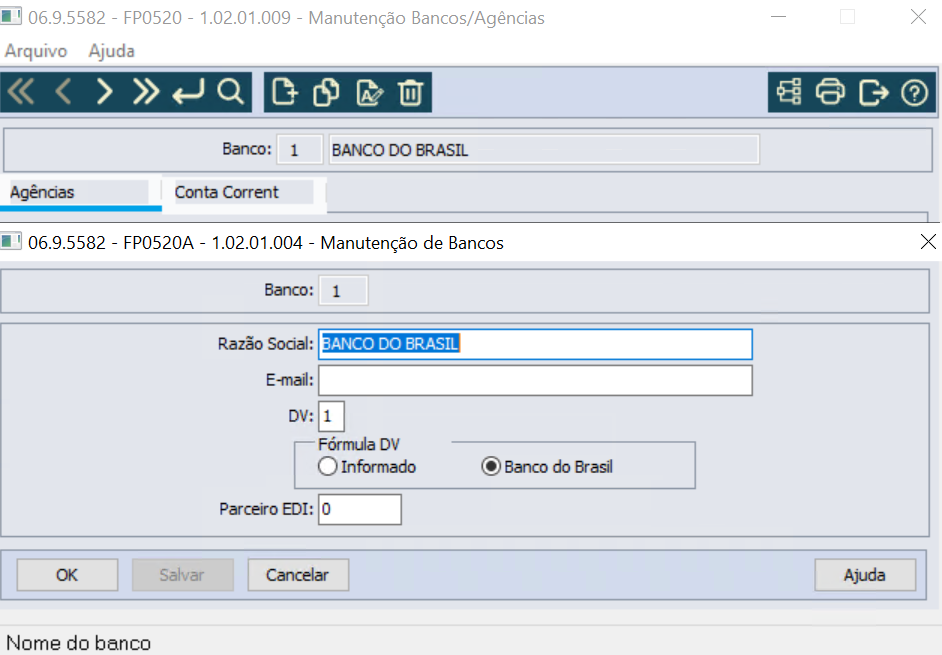Switch to the Agências tab
Screen dimensions: 942x655
click(x=80, y=192)
